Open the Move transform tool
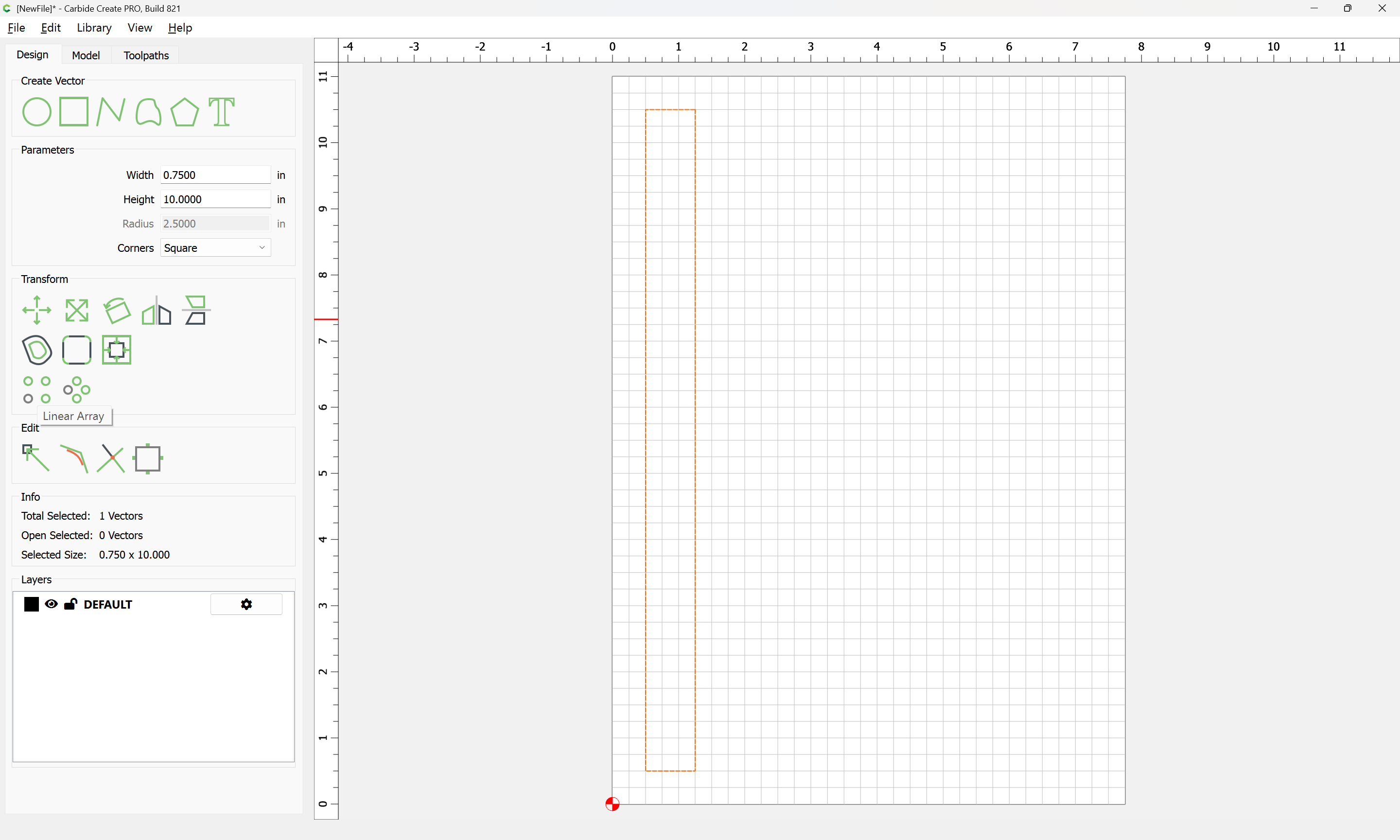Image resolution: width=1400 pixels, height=840 pixels. pyautogui.click(x=37, y=310)
